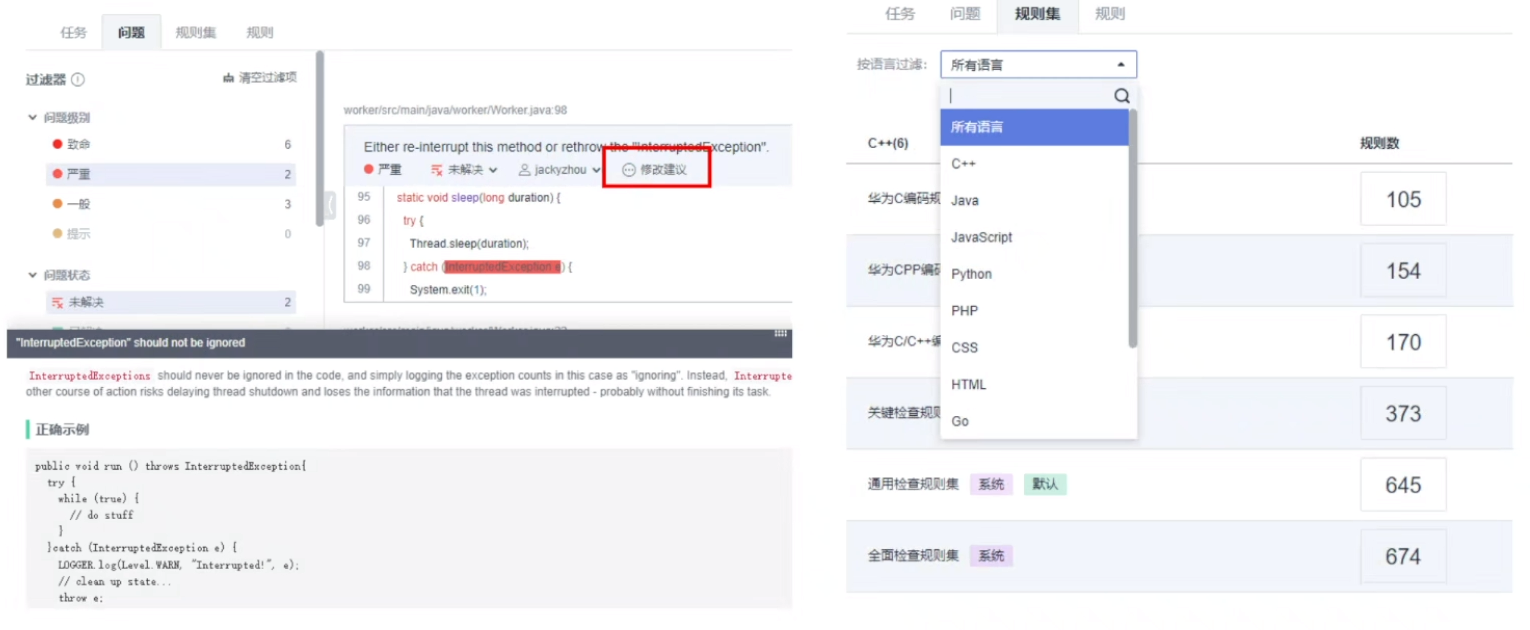
Task: Choose 所有语言 from the language list
Action: pos(1034,127)
